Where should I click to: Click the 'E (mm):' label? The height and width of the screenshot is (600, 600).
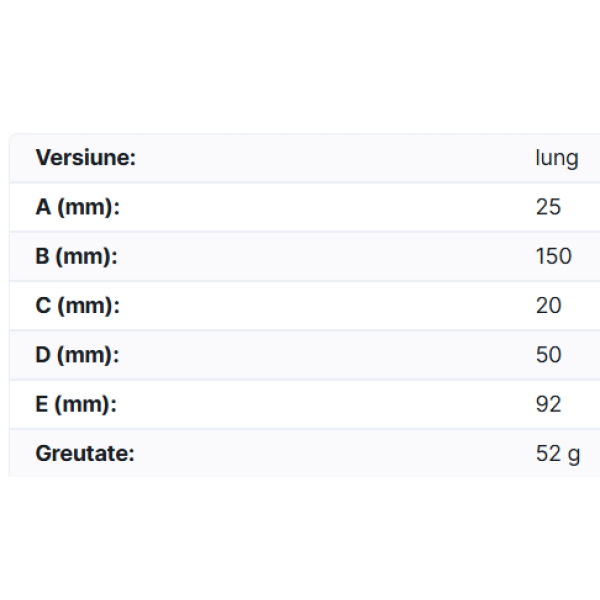(x=76, y=404)
